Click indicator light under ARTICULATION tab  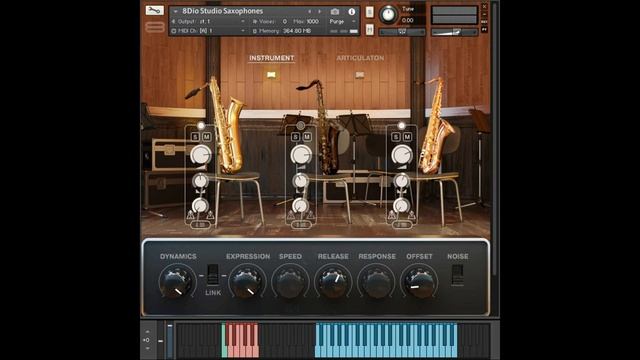pos(360,75)
